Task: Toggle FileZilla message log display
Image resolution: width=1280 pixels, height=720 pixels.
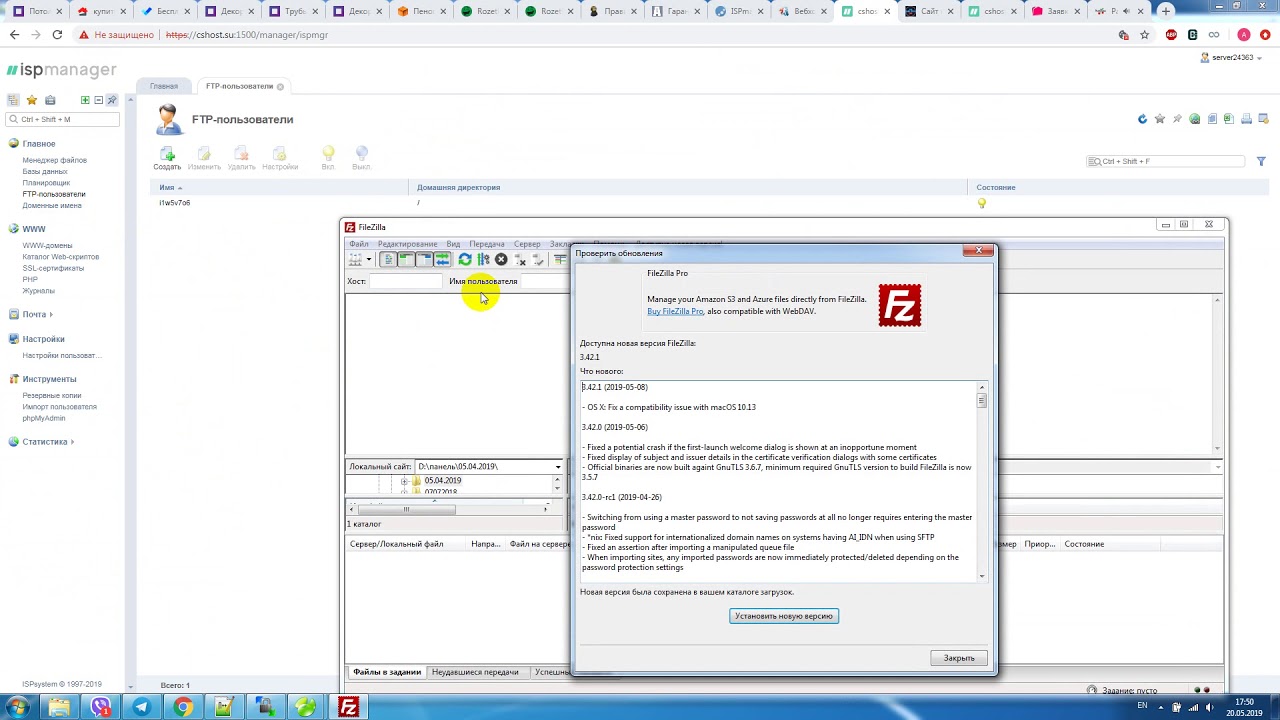Action: pyautogui.click(x=388, y=259)
